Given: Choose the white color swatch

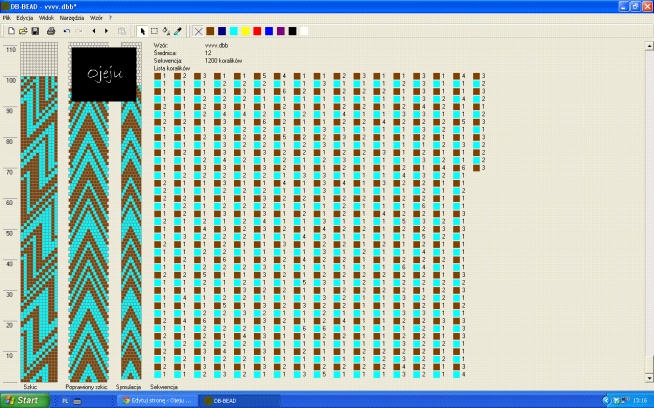Looking at the screenshot, I should click(304, 31).
